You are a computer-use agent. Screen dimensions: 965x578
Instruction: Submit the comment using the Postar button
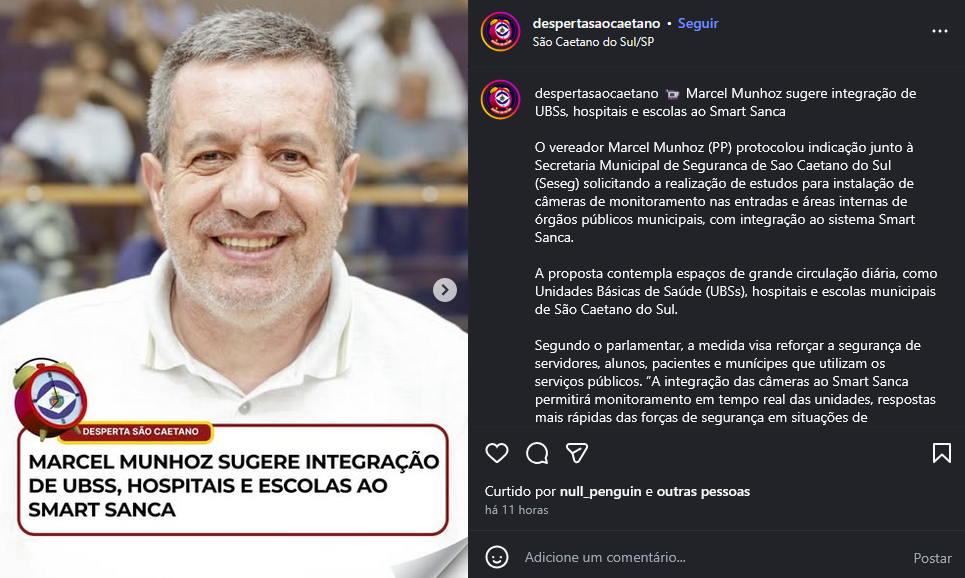932,558
